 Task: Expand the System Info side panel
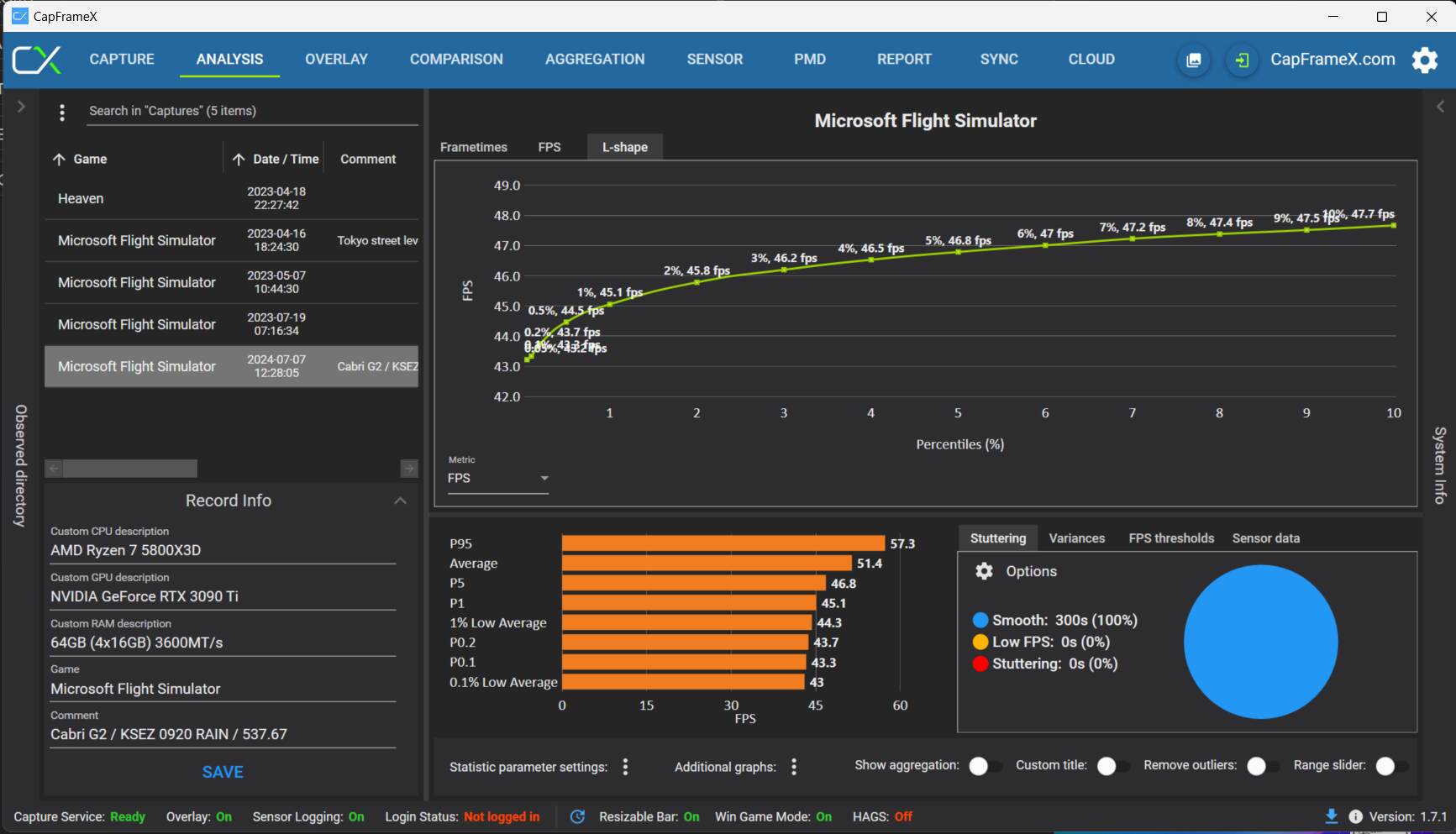tap(1440, 107)
